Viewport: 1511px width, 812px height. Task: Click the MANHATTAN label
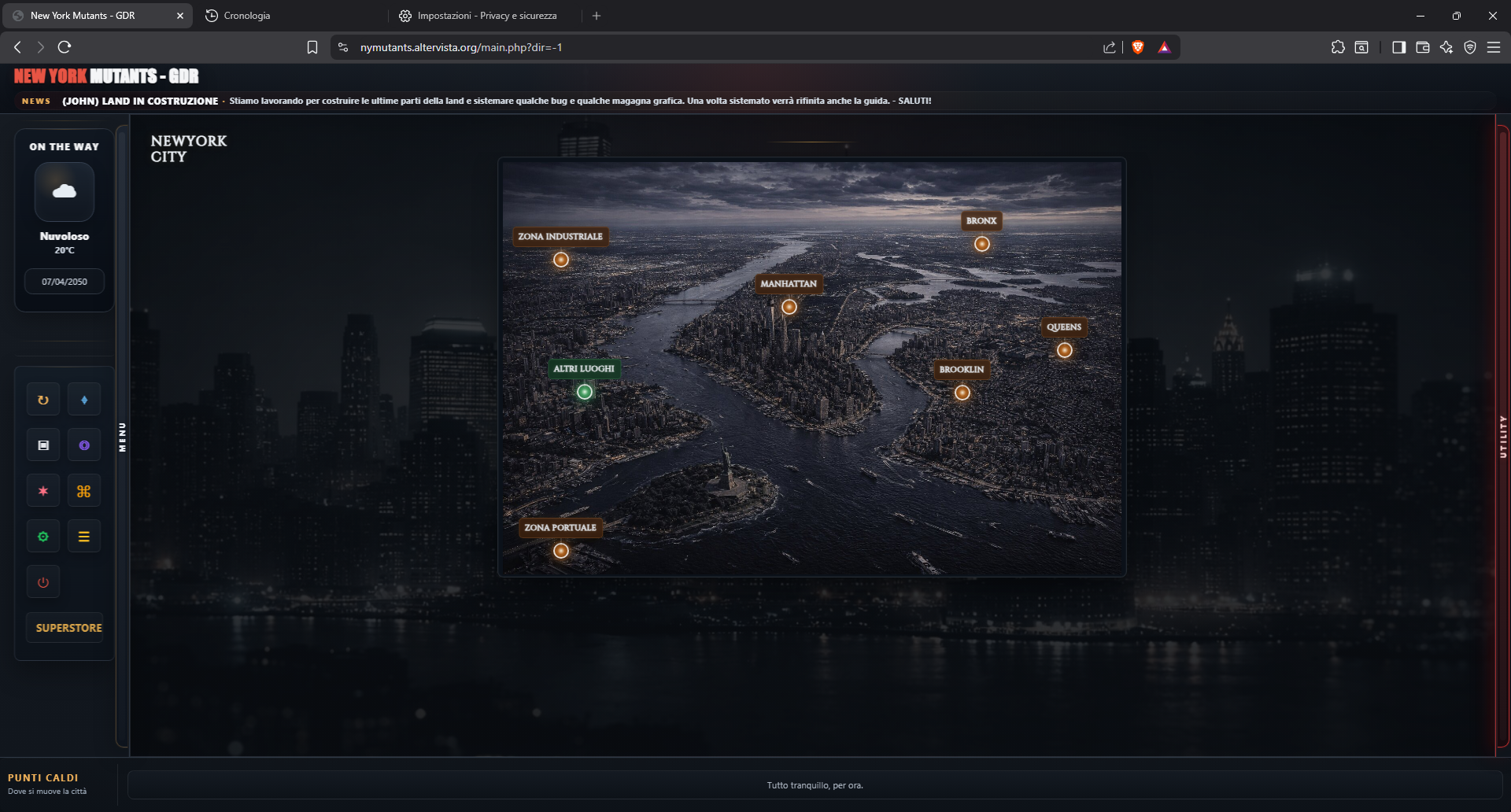(789, 283)
